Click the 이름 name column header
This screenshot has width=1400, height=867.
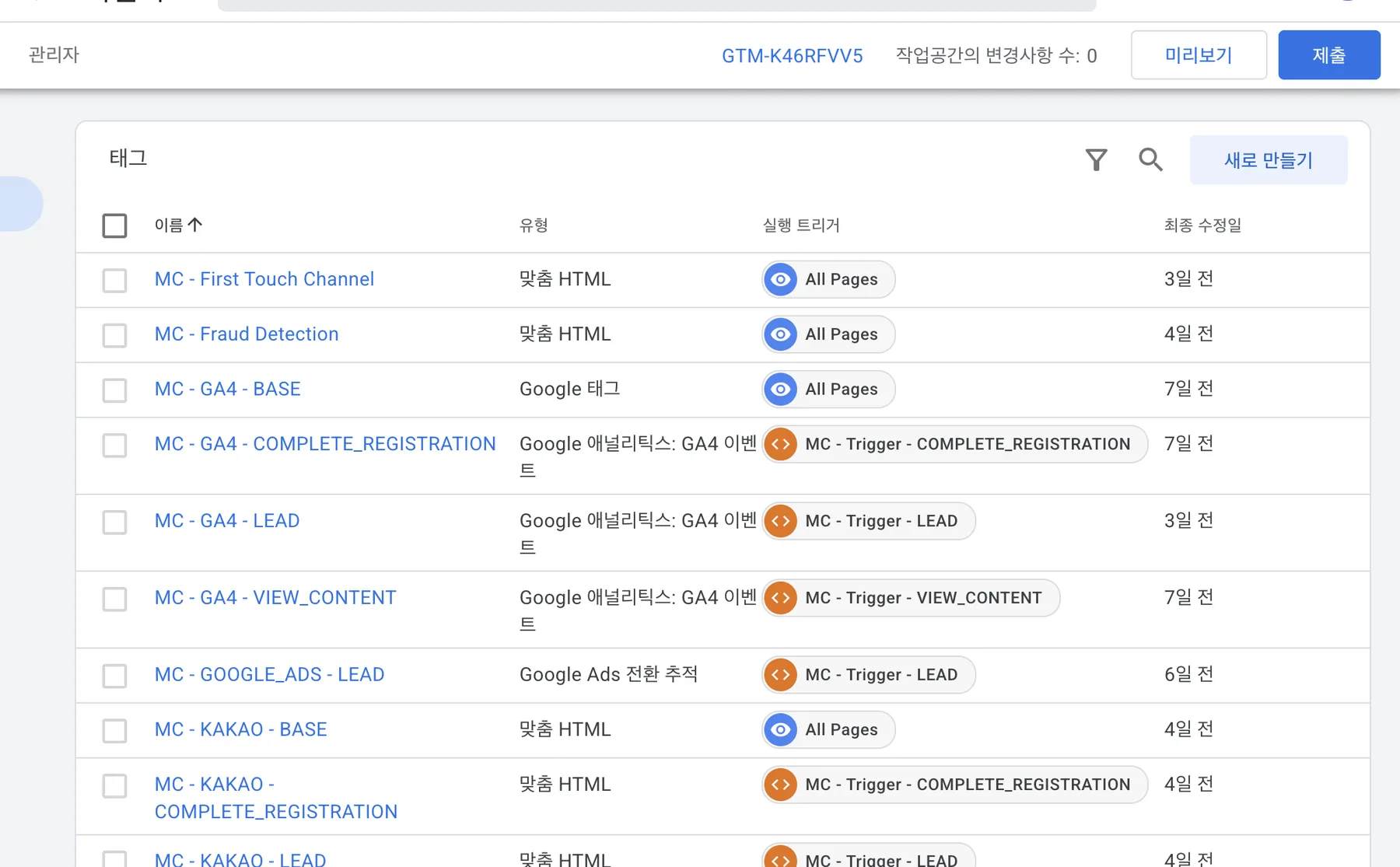click(x=169, y=225)
